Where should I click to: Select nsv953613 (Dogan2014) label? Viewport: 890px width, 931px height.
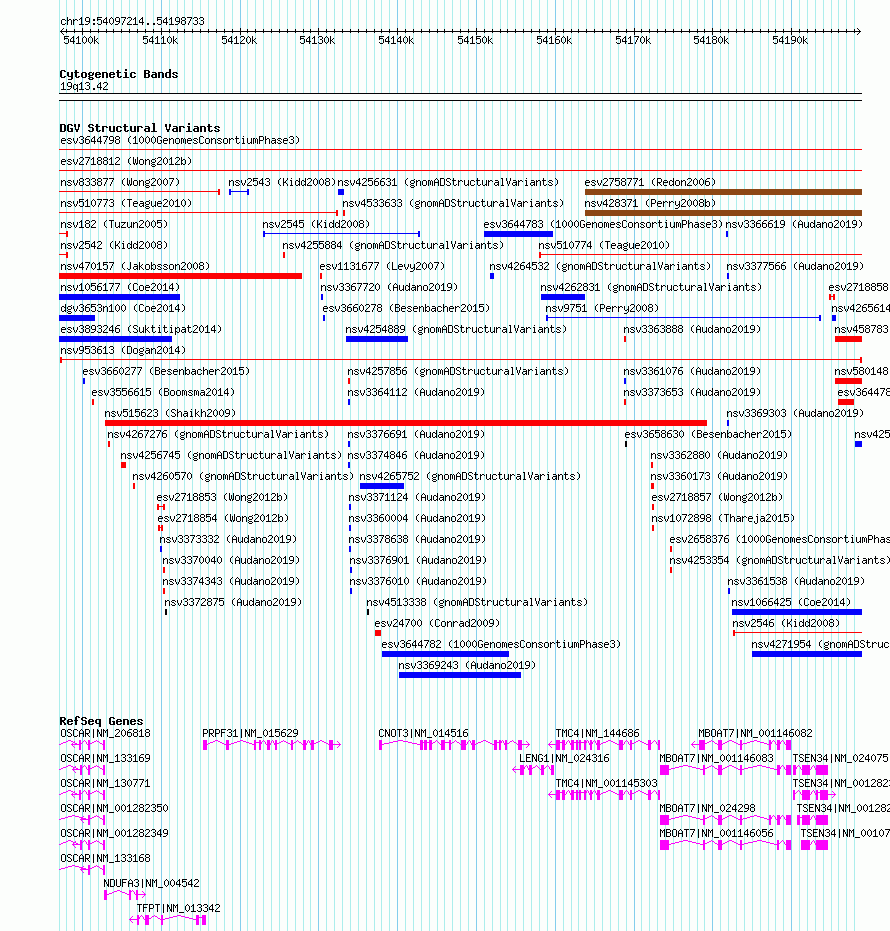point(123,350)
